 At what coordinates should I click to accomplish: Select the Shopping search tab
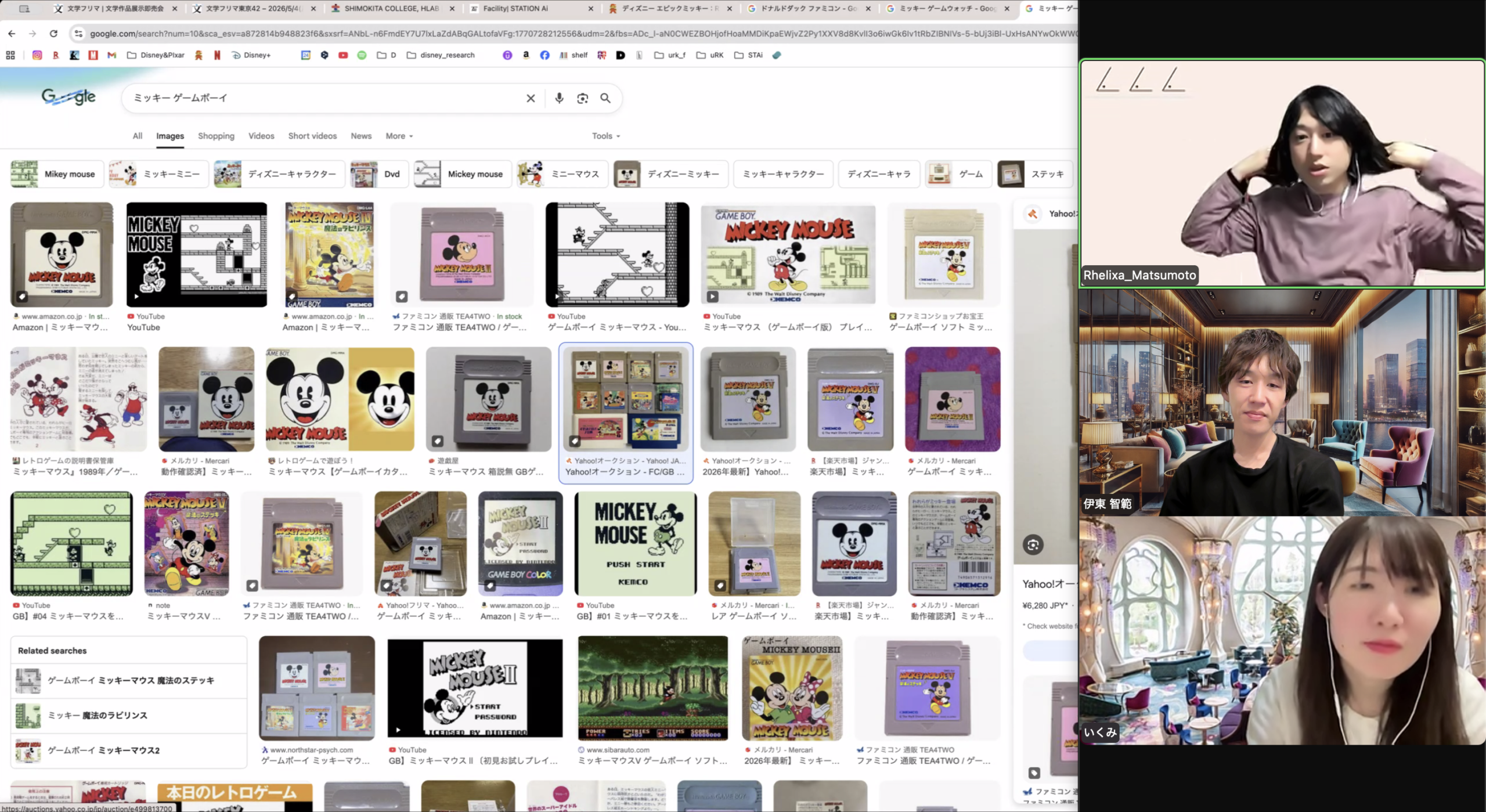pyautogui.click(x=216, y=136)
